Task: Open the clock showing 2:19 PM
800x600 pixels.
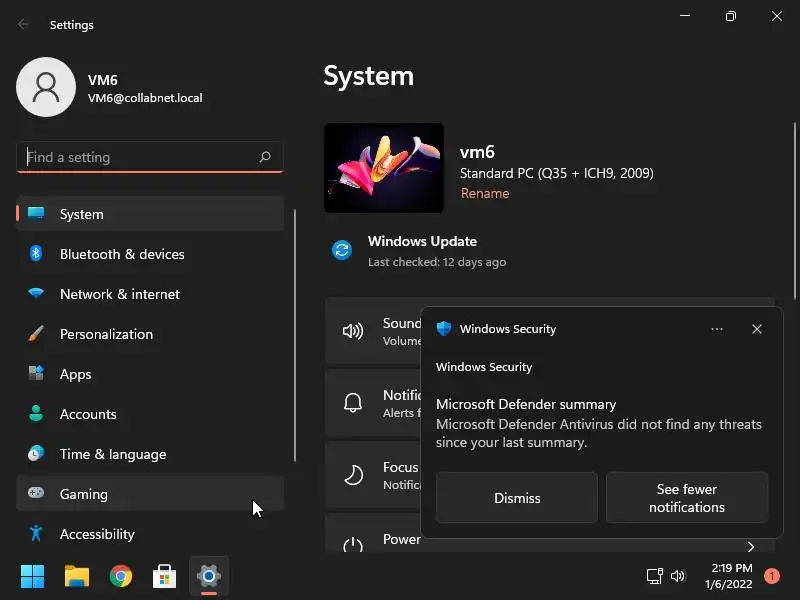Action: click(x=730, y=576)
